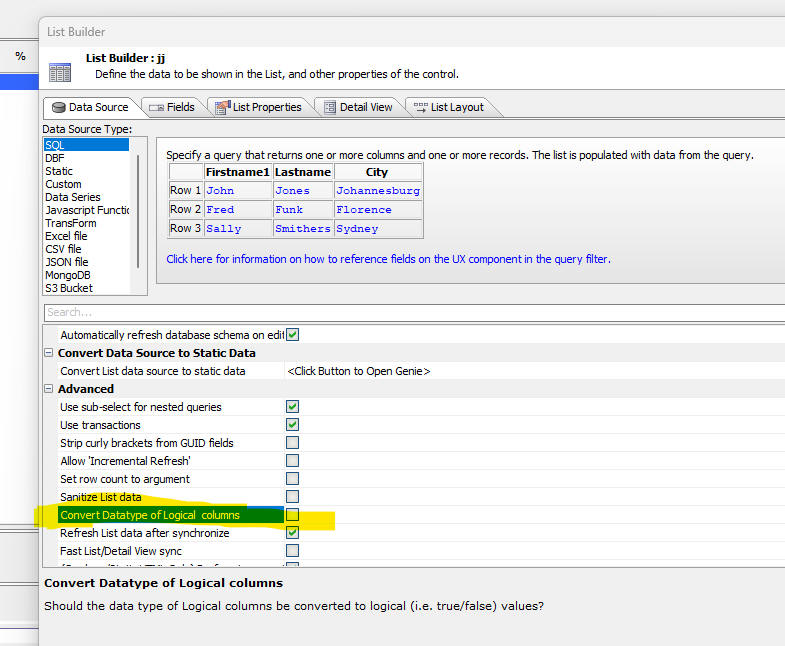Click the cell containing Johannesburg
The width and height of the screenshot is (785, 646).
378,191
